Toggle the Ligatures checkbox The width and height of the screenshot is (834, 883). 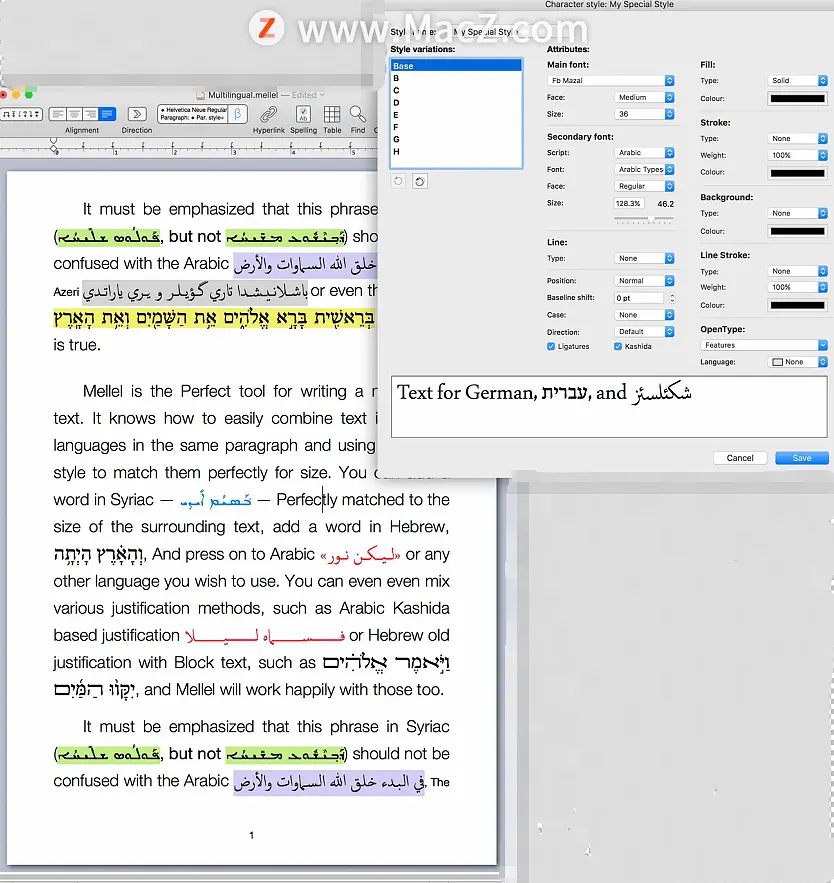pos(551,346)
